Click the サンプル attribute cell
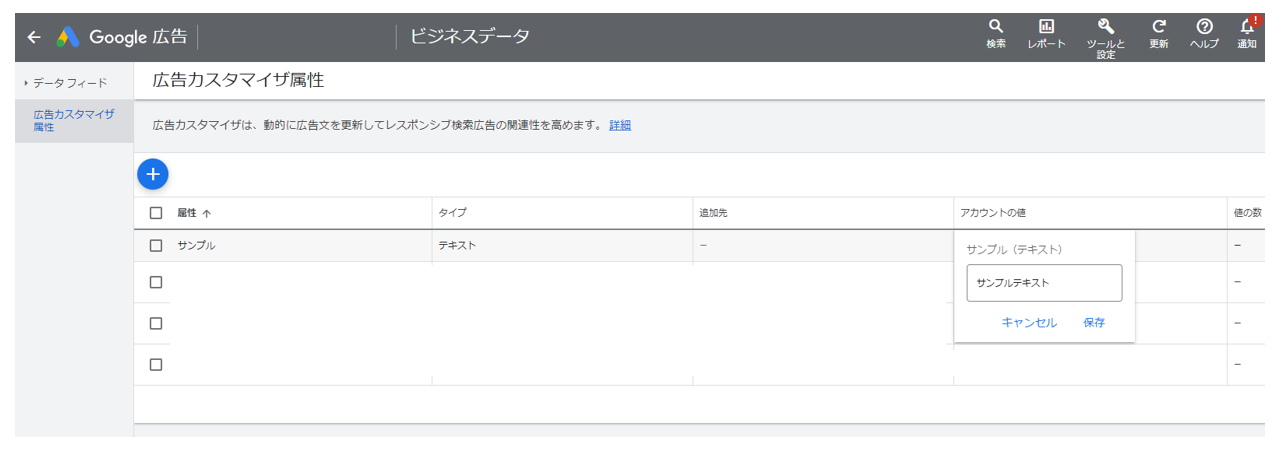 196,245
